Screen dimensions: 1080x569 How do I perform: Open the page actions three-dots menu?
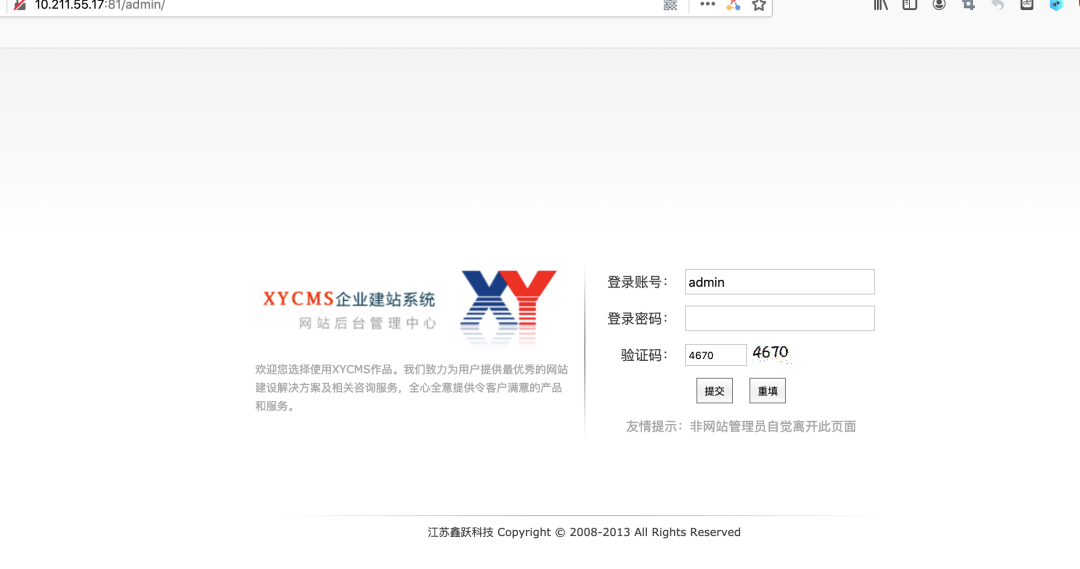(707, 4)
